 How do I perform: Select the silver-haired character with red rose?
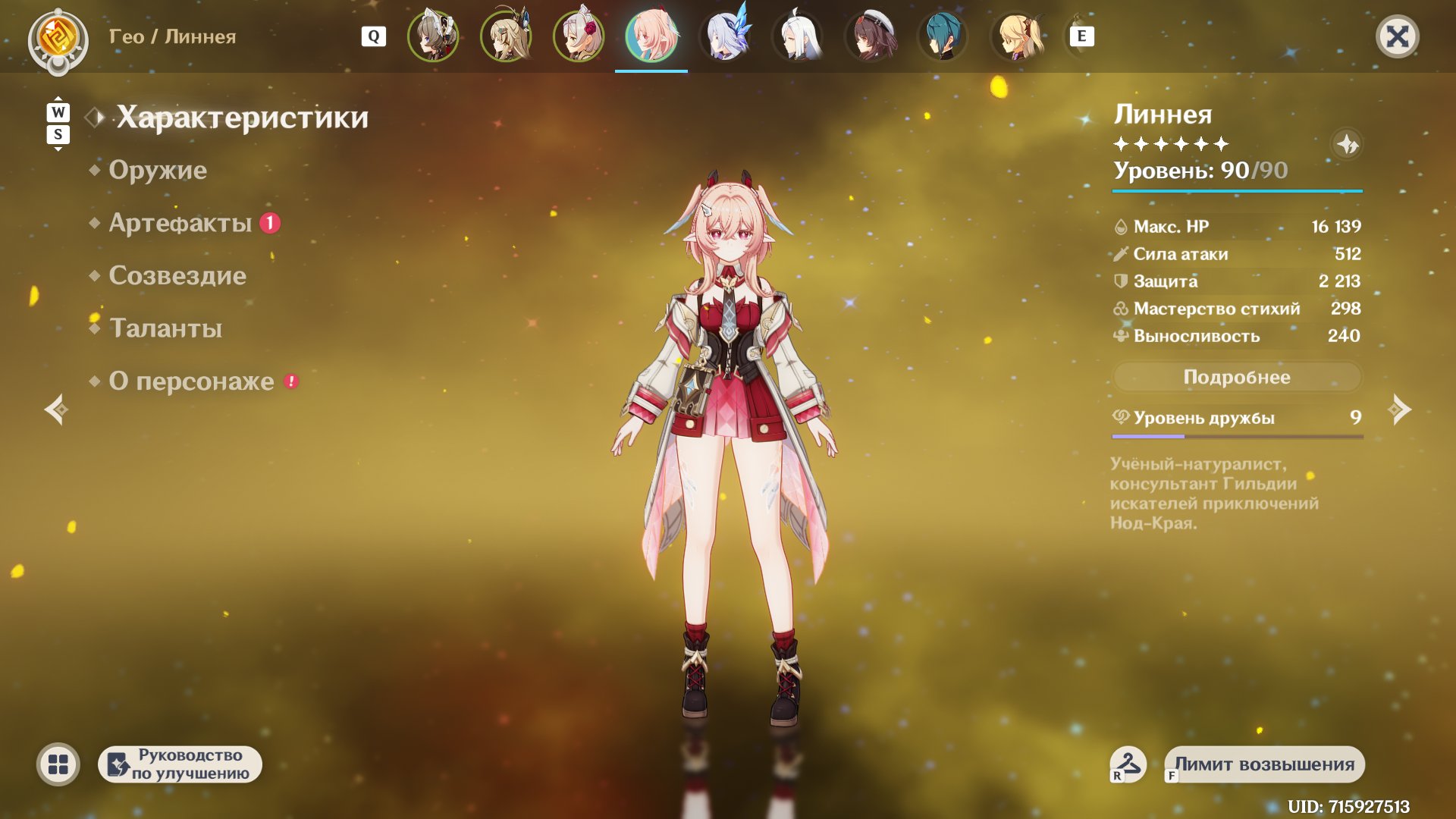click(579, 36)
